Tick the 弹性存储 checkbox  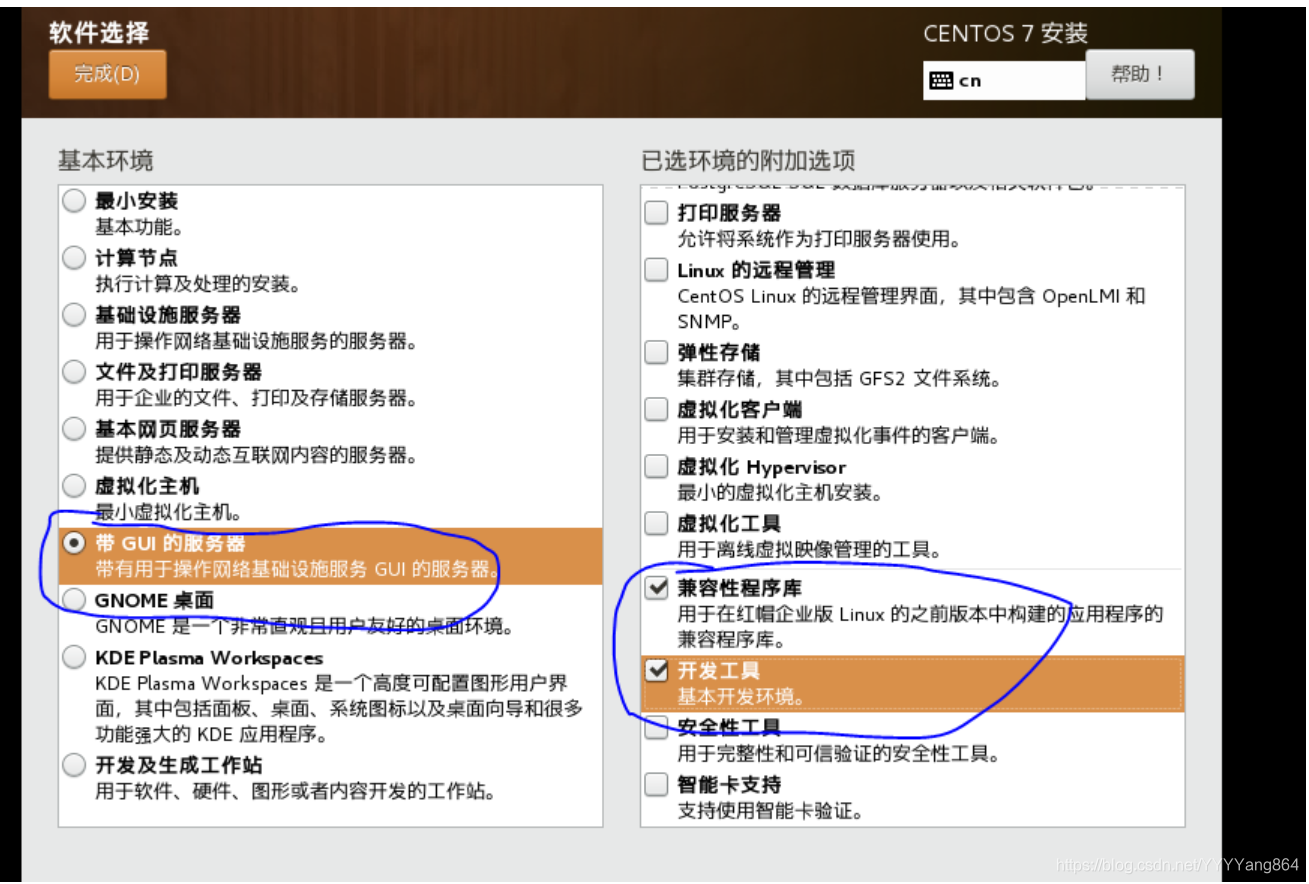[x=656, y=352]
